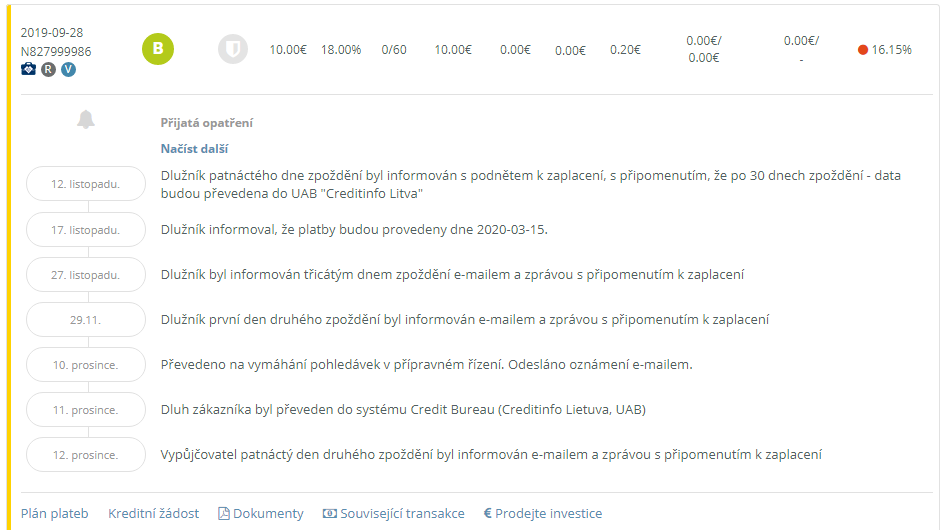
Task: Click Načíst další to load more
Action: pyautogui.click(x=194, y=148)
